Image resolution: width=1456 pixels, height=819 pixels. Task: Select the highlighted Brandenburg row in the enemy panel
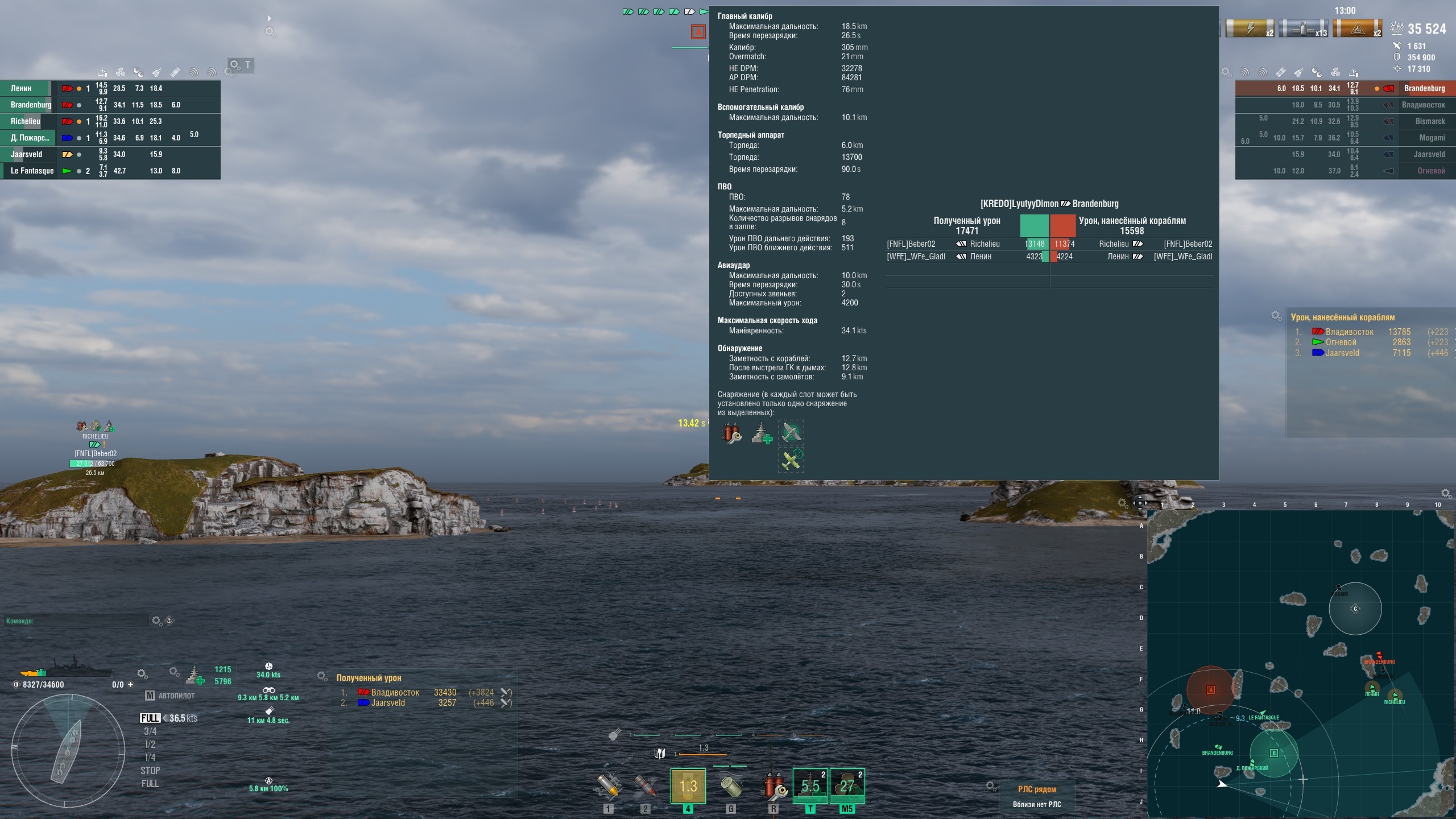pyautogui.click(x=1346, y=88)
